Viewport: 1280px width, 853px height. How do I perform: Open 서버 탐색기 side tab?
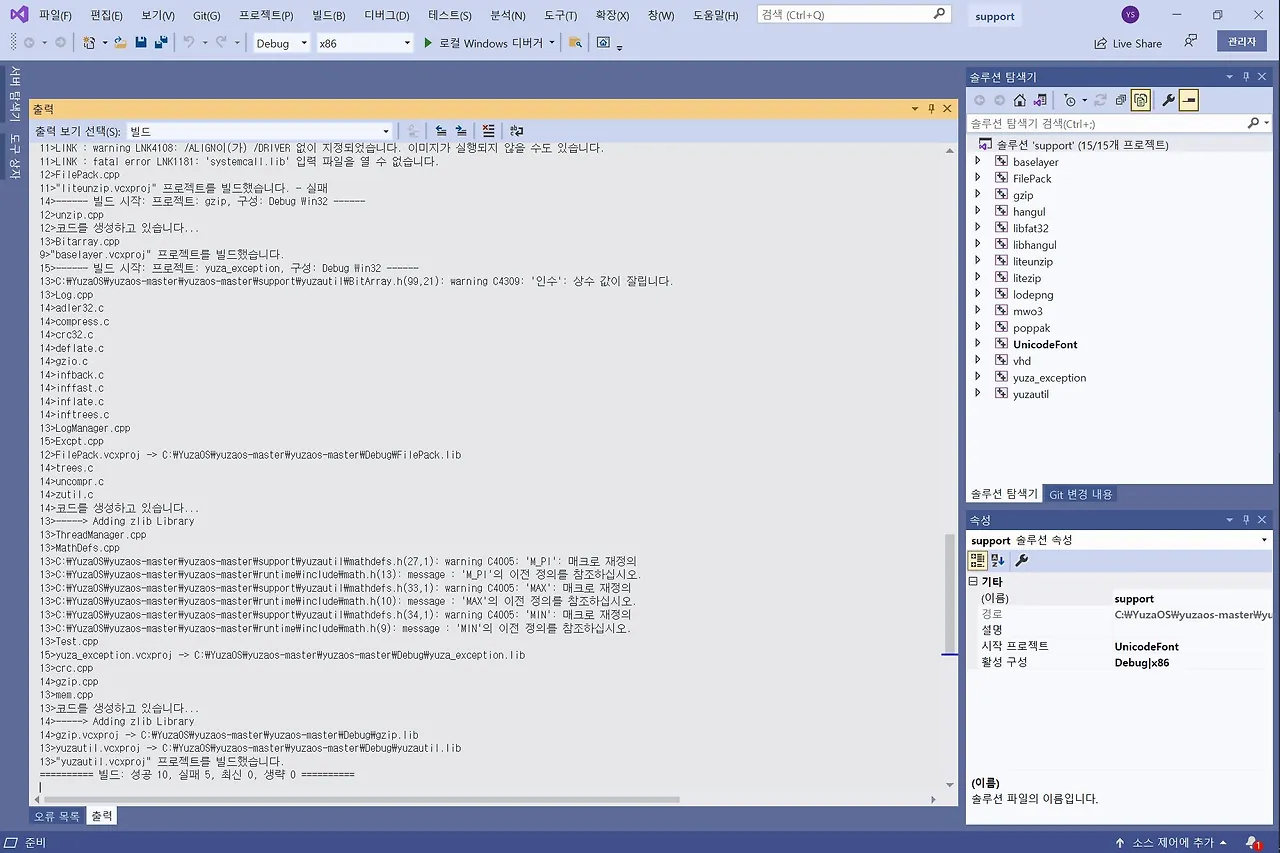[x=14, y=94]
